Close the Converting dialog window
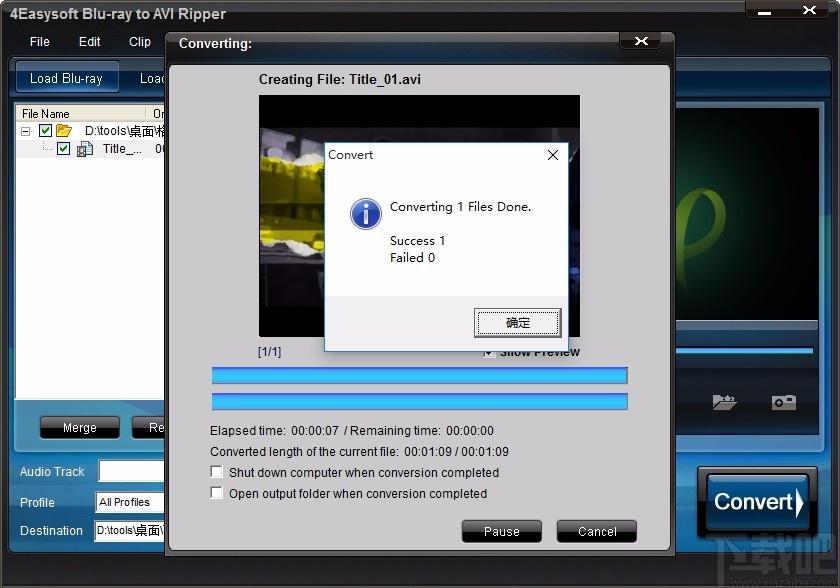Image resolution: width=840 pixels, height=588 pixels. pyautogui.click(x=641, y=41)
